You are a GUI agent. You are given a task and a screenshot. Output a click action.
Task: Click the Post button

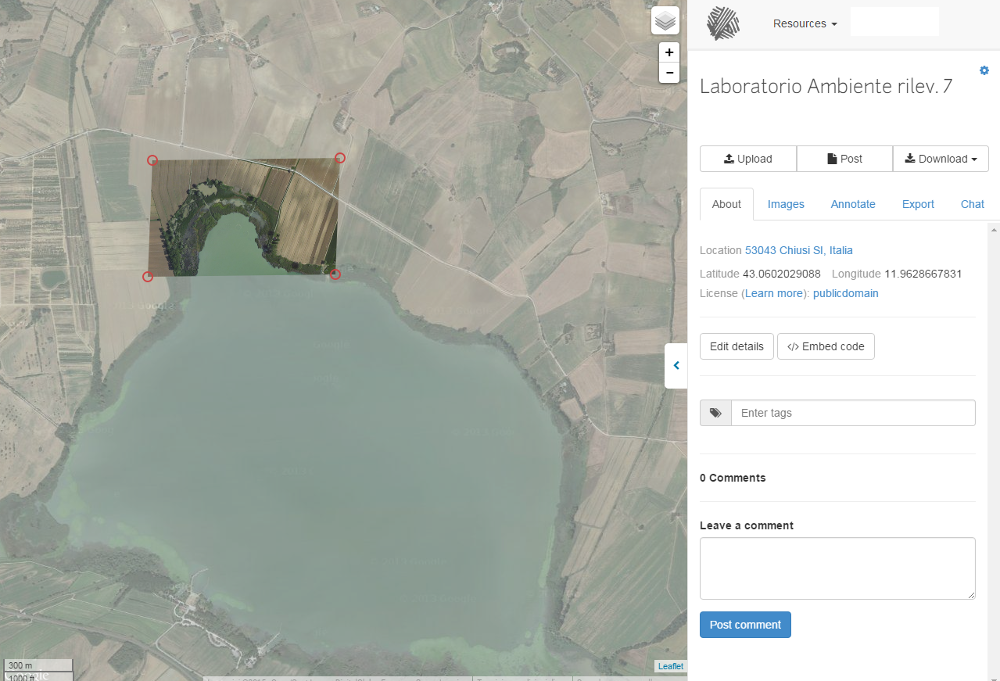tap(844, 159)
